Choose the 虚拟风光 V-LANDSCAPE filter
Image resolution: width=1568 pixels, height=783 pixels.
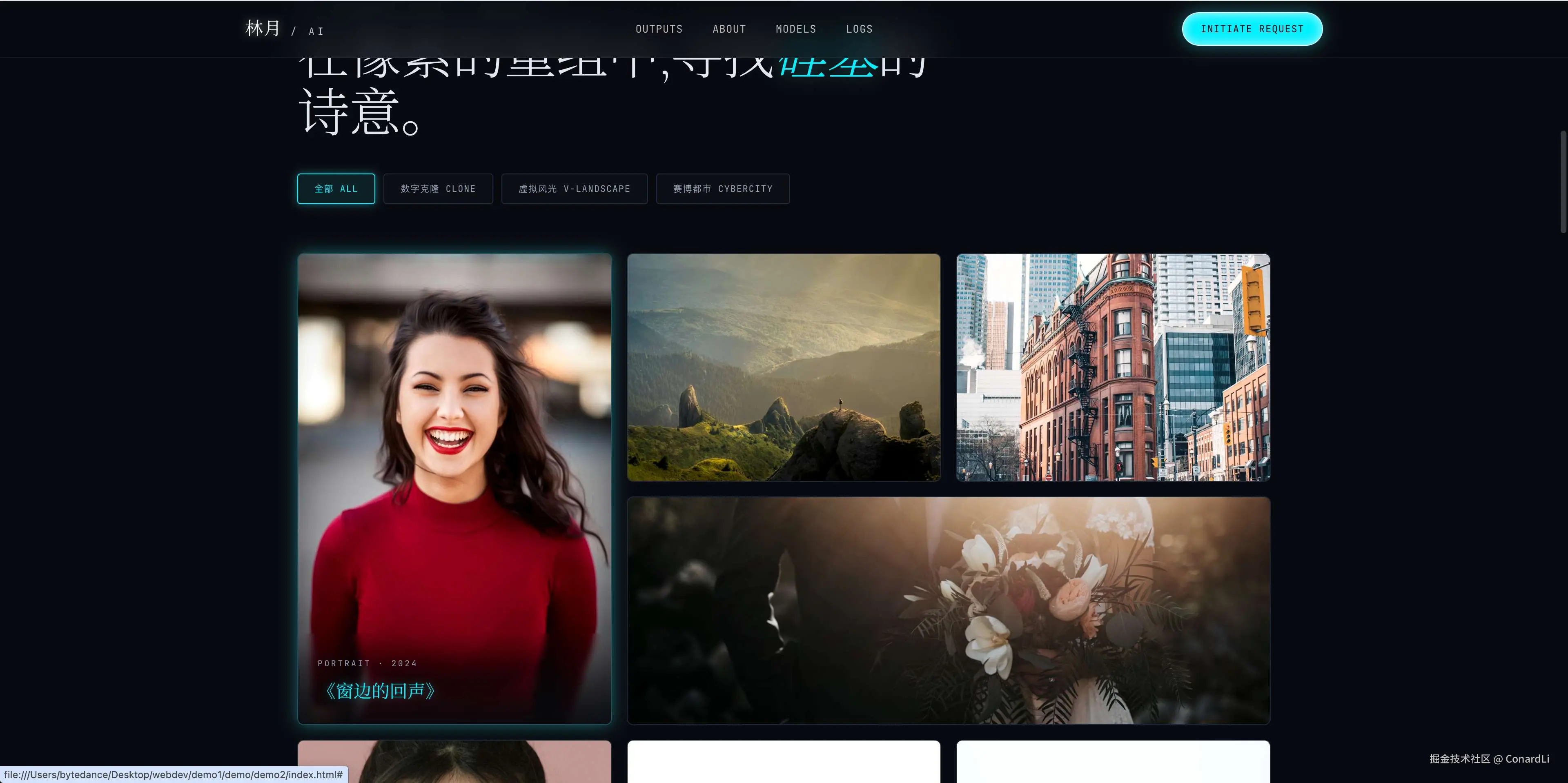(574, 189)
